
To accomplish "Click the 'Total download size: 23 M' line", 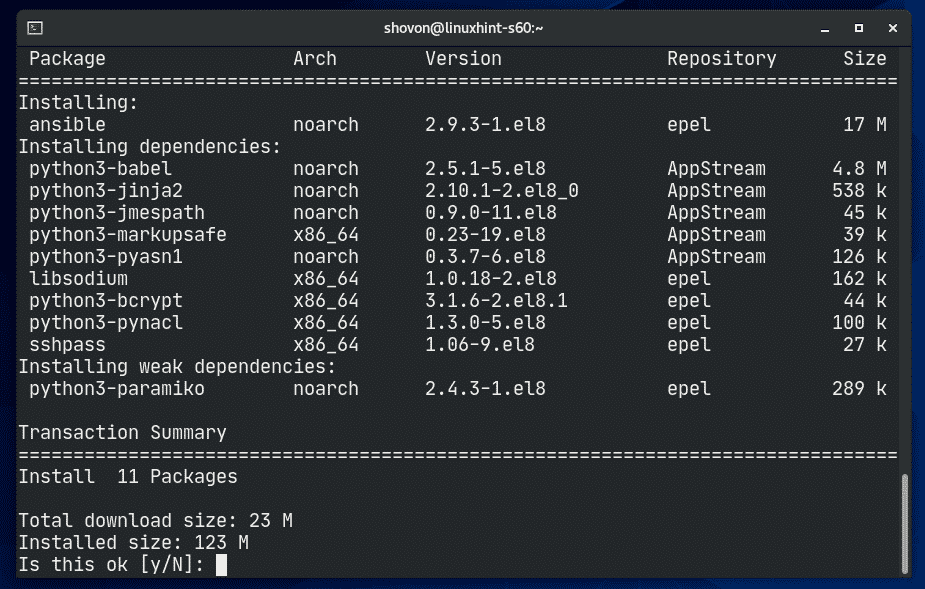I will 155,521.
